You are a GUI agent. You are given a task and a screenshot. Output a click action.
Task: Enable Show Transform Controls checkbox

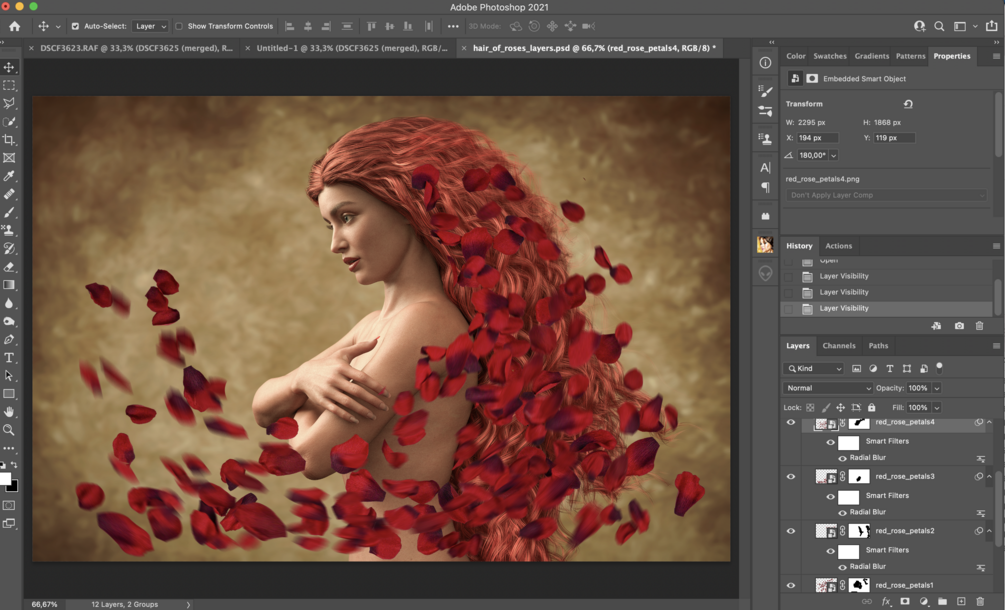[x=179, y=26]
